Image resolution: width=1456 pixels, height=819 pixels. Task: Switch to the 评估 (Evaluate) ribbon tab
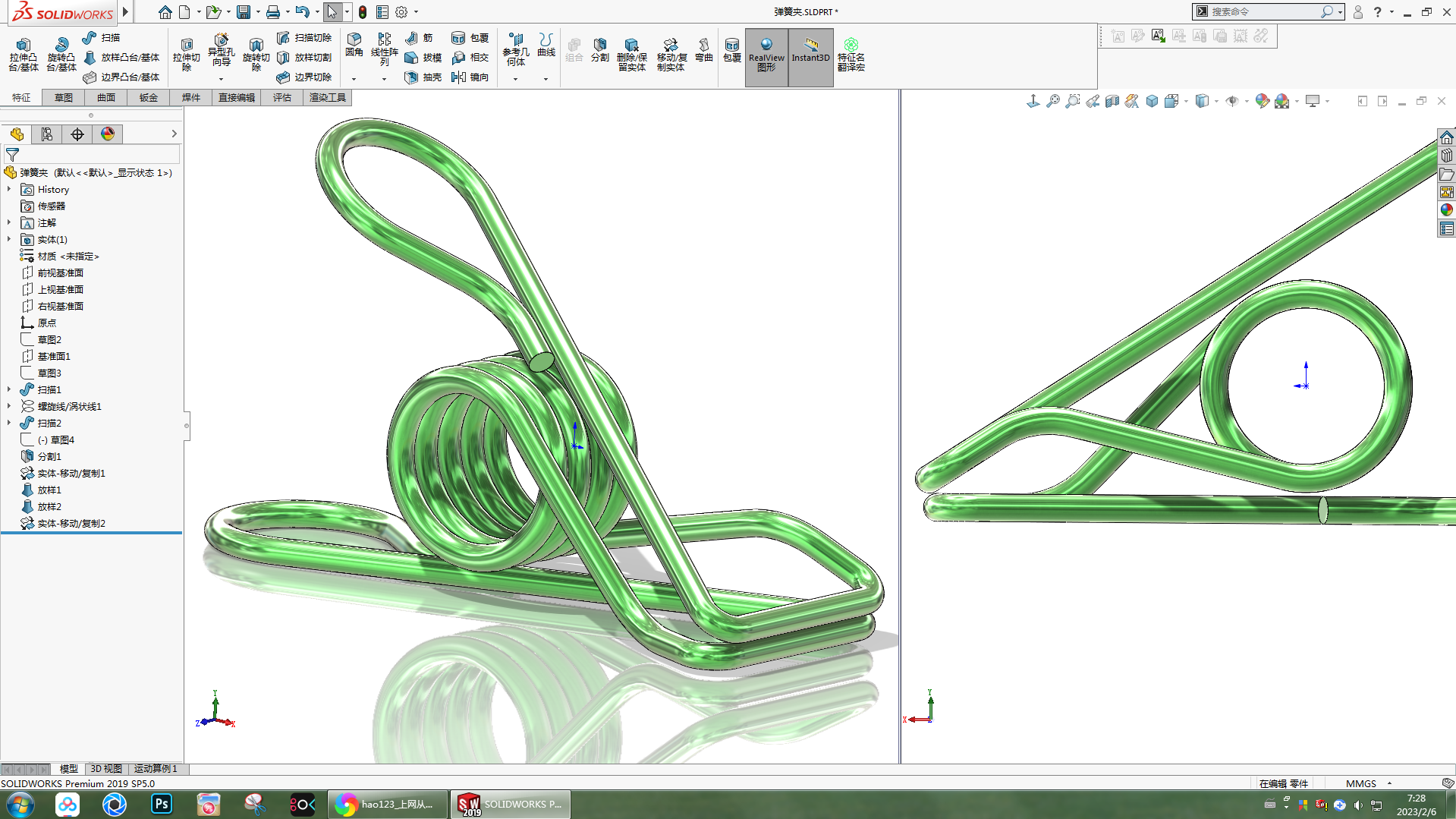(x=282, y=97)
